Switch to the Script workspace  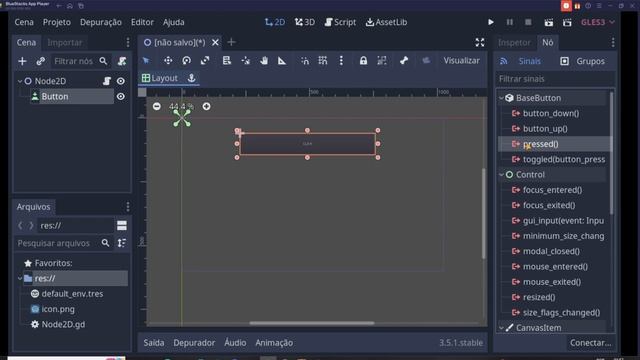point(340,22)
